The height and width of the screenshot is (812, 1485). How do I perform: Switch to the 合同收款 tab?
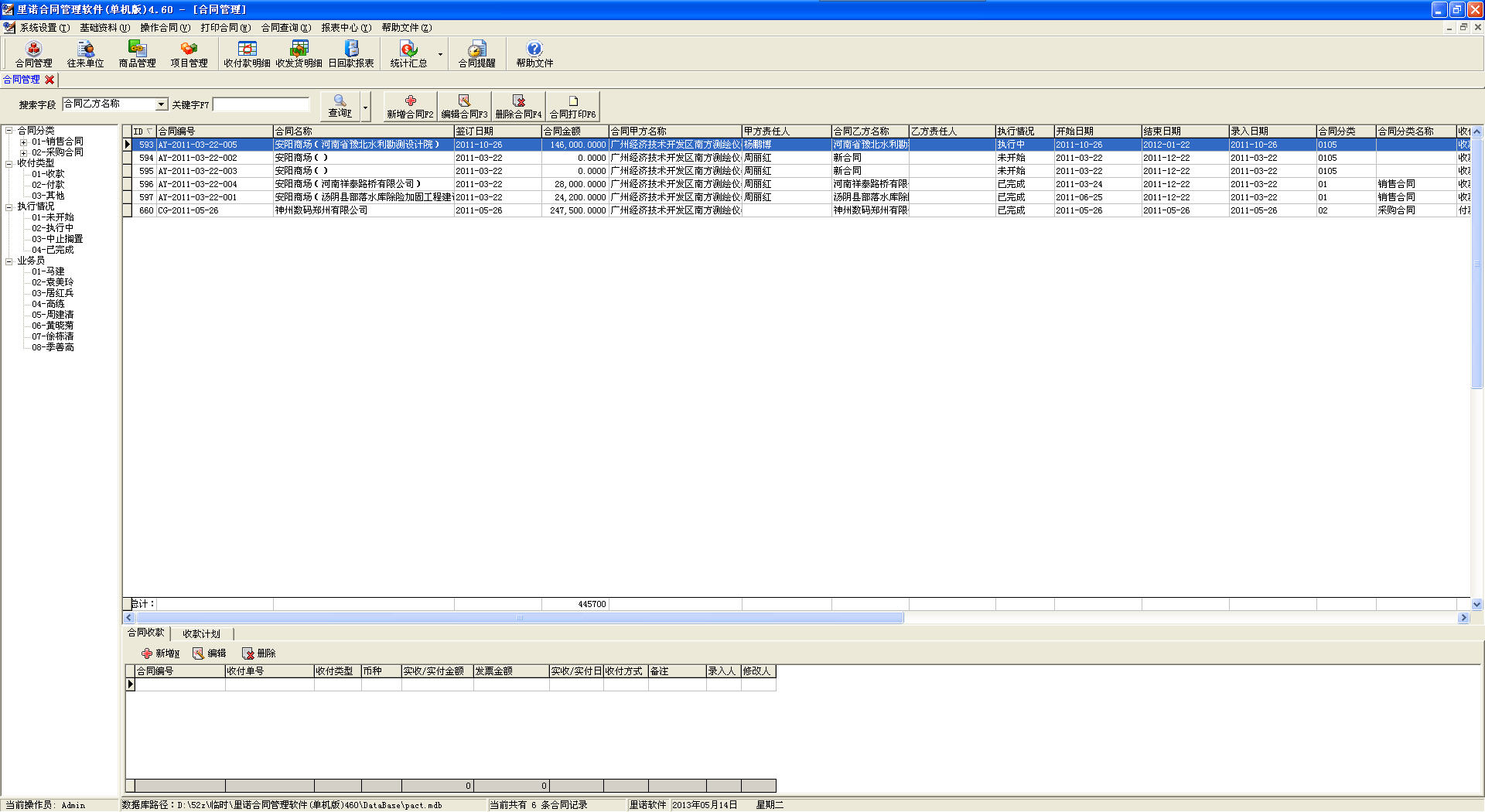(x=146, y=633)
